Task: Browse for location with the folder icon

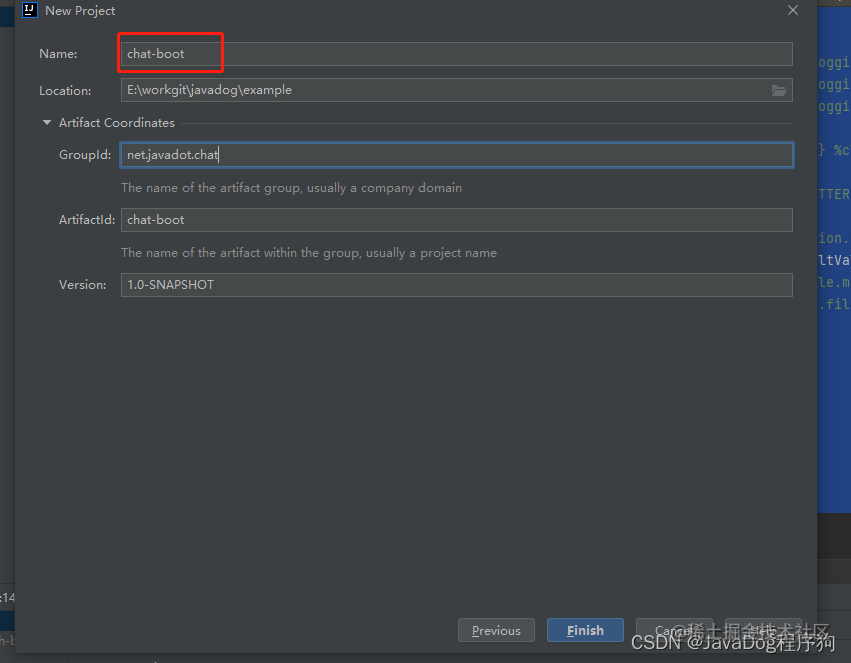Action: pos(779,90)
